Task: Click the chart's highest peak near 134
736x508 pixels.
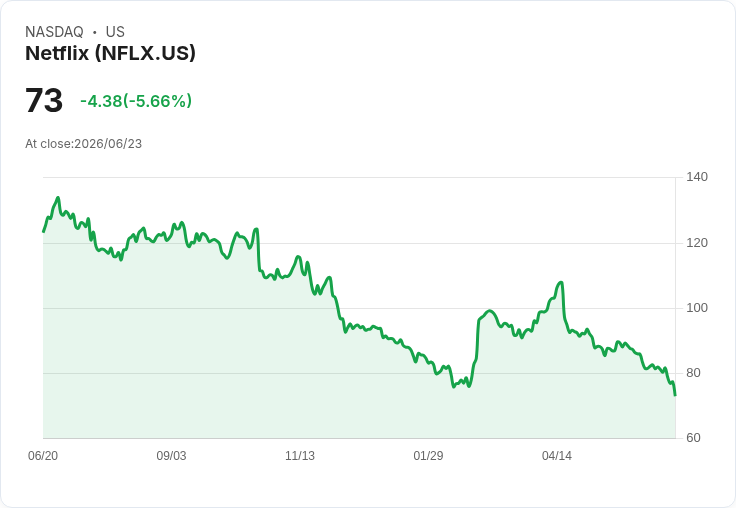Action: click(58, 198)
